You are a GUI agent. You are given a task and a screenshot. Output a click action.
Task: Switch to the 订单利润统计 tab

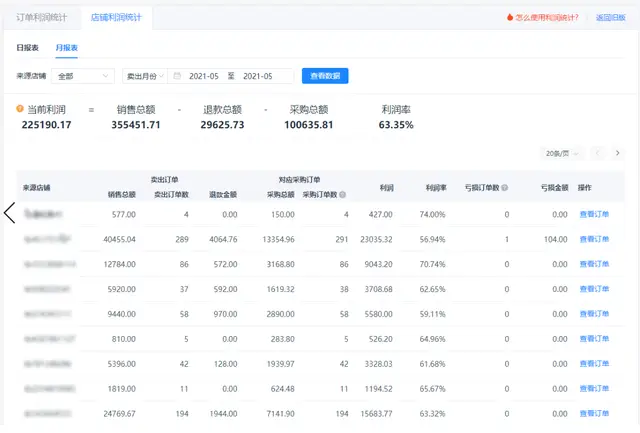(42, 18)
